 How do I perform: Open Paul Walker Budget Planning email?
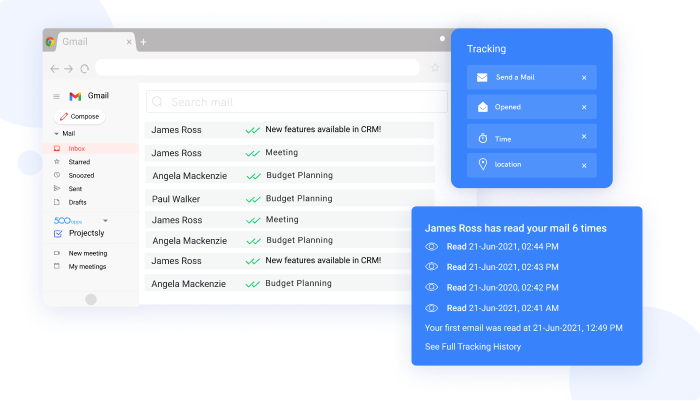pos(289,199)
